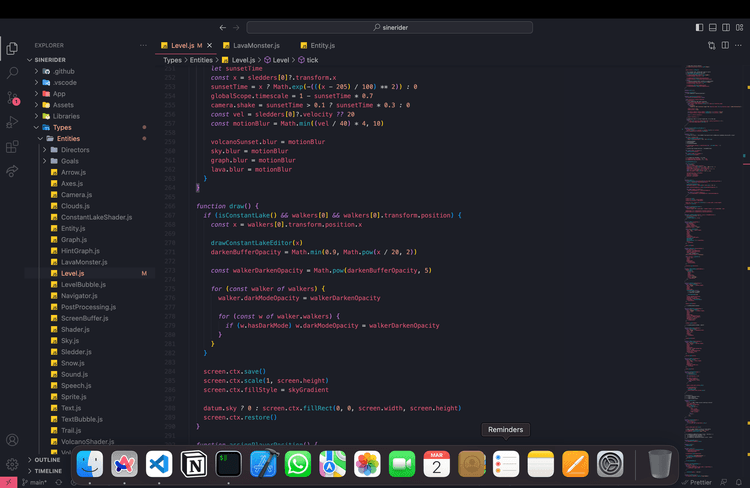Open Sledder.js in the file explorer
This screenshot has height=488, width=750.
[74, 352]
